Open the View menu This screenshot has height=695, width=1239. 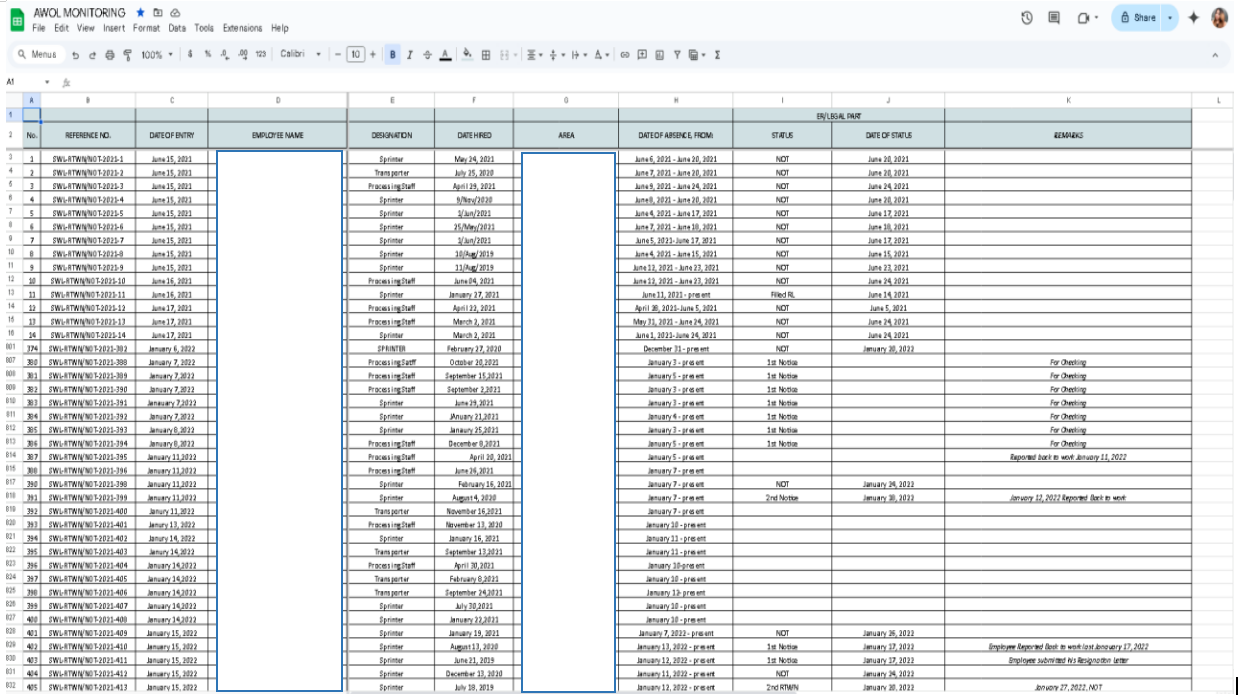tap(86, 29)
